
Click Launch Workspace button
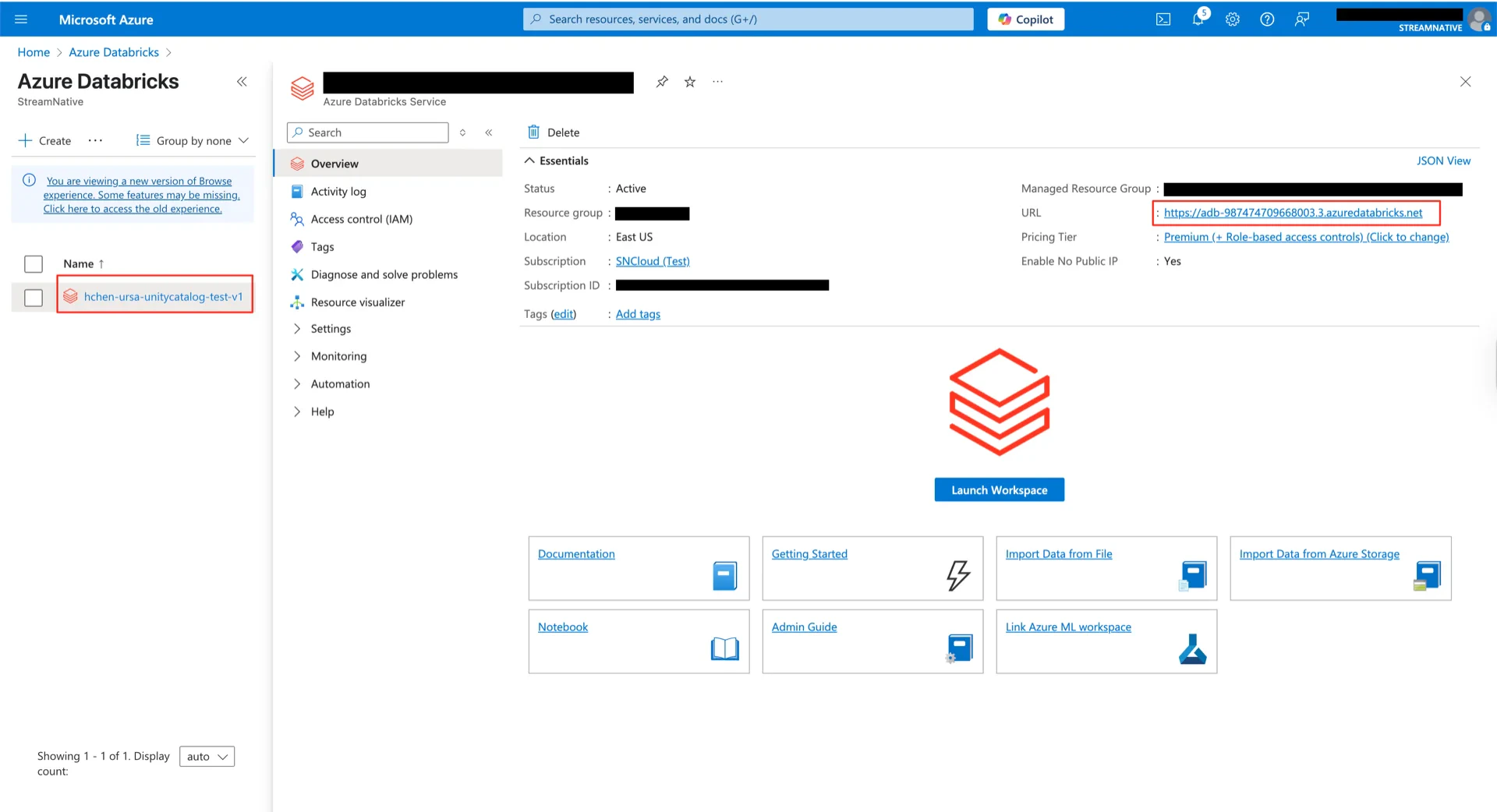click(x=1000, y=490)
